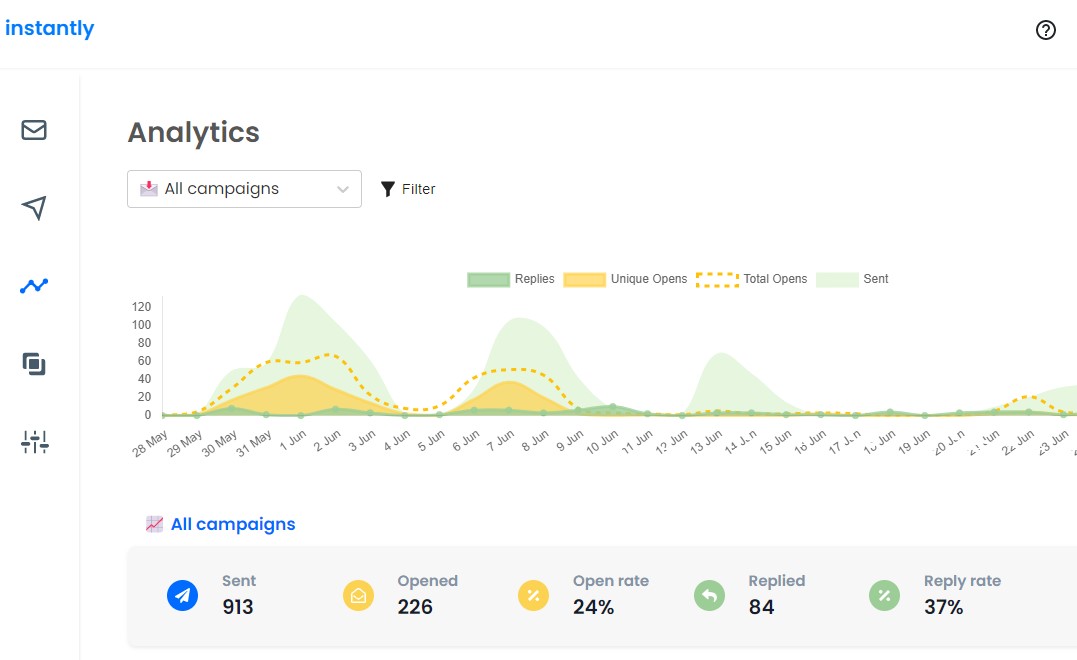Viewport: 1077px width, 660px height.
Task: Click the Sent paper plane stat icon
Action: 183,595
